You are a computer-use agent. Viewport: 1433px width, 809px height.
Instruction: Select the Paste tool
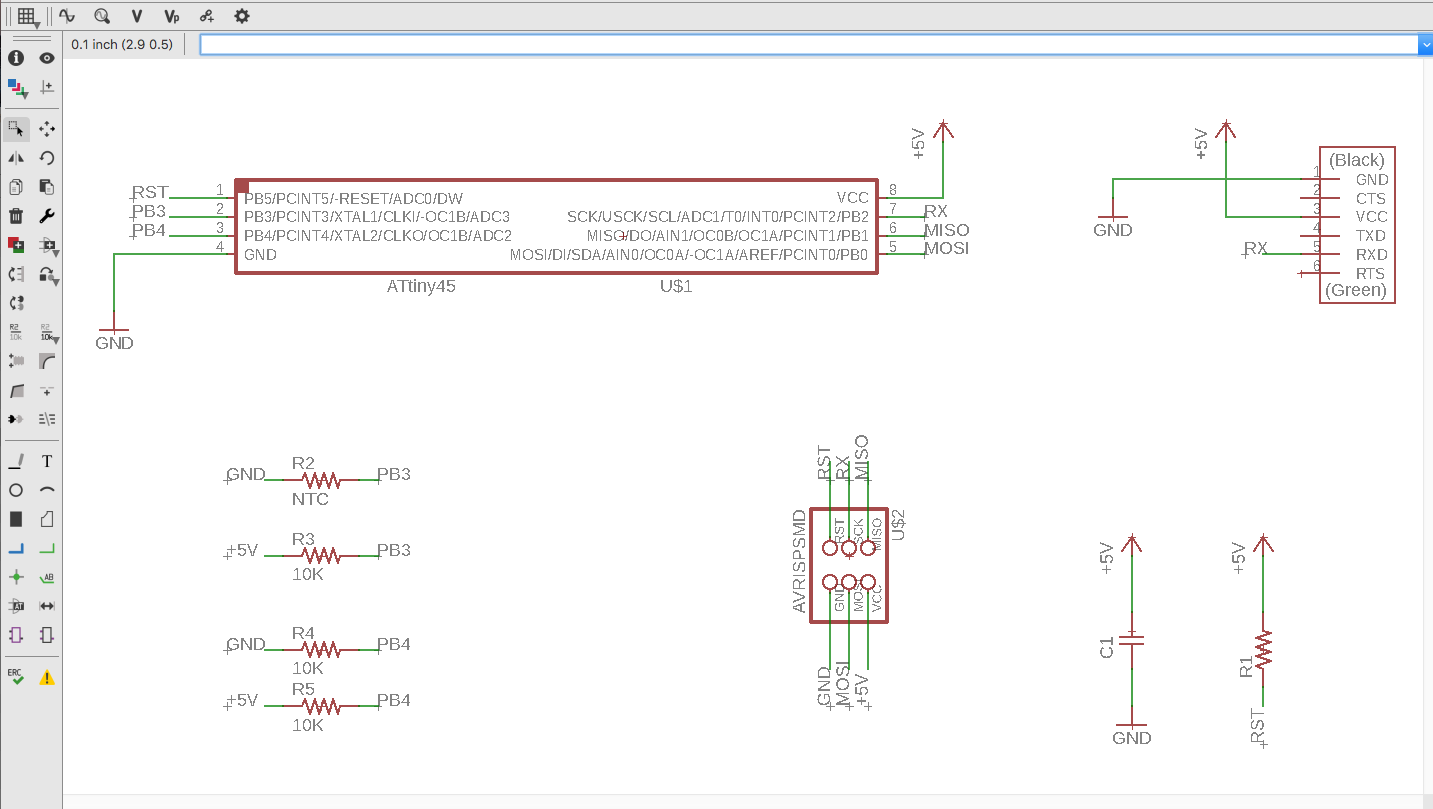tap(46, 187)
